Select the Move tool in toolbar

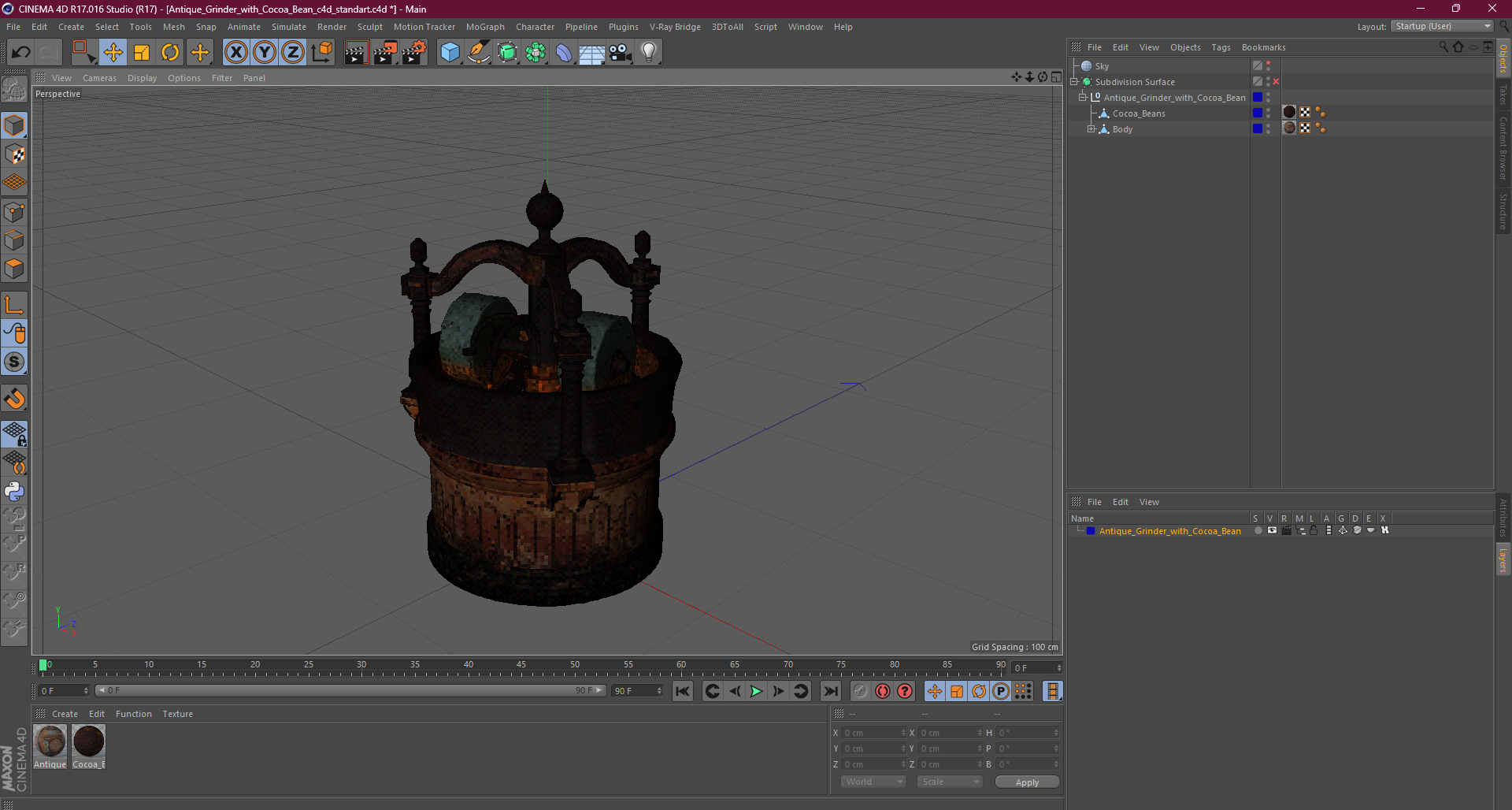click(x=113, y=53)
